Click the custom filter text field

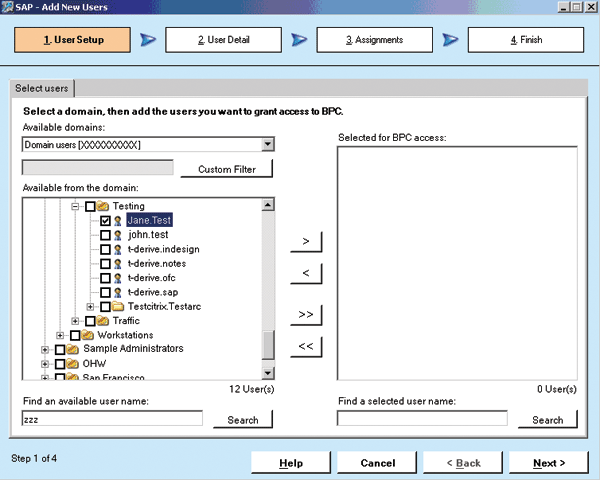98,168
